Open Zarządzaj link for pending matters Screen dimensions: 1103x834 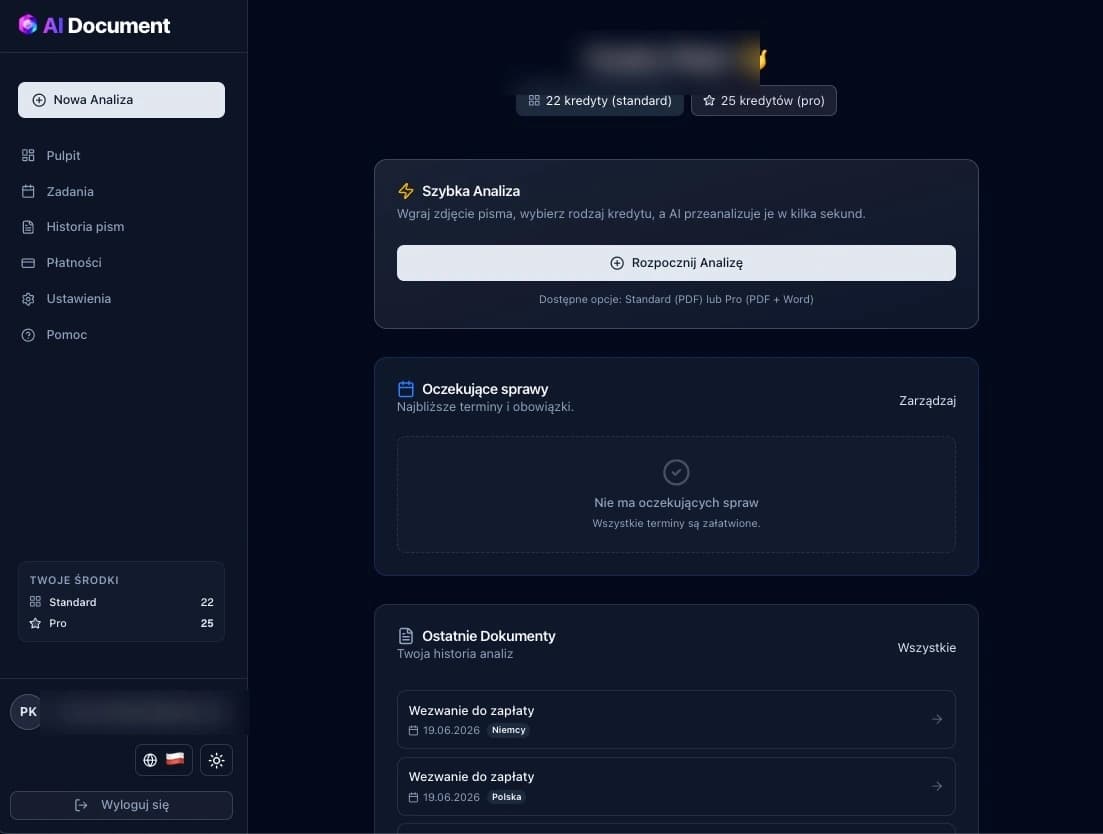927,400
